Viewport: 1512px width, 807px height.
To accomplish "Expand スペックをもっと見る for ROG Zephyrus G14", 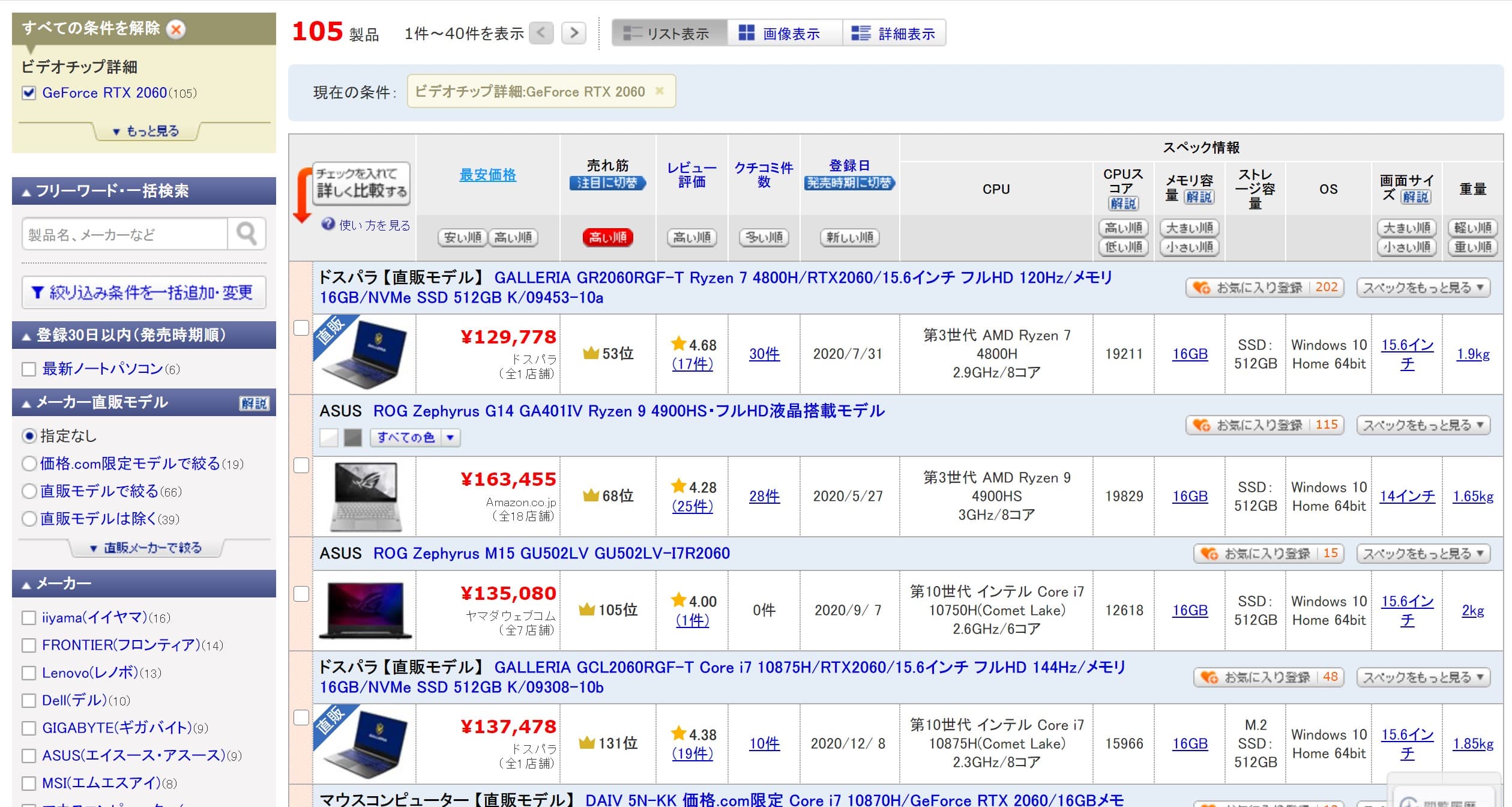I will 1423,425.
